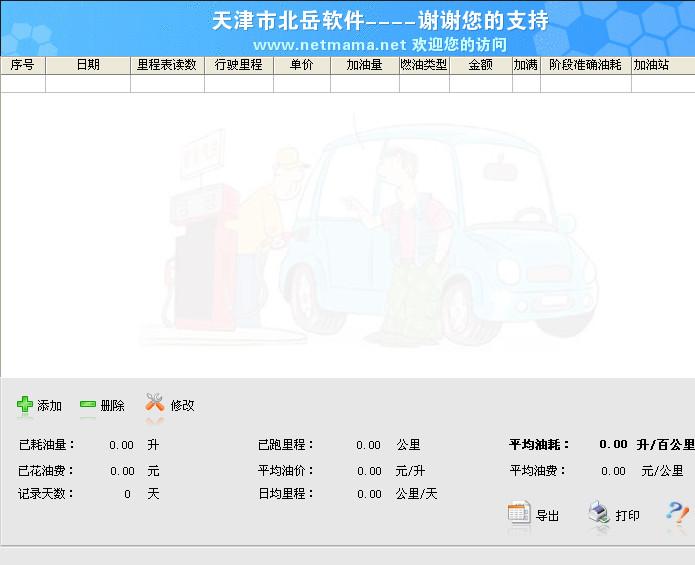Sort by the 序号 column header
The image size is (695, 565).
click(22, 65)
